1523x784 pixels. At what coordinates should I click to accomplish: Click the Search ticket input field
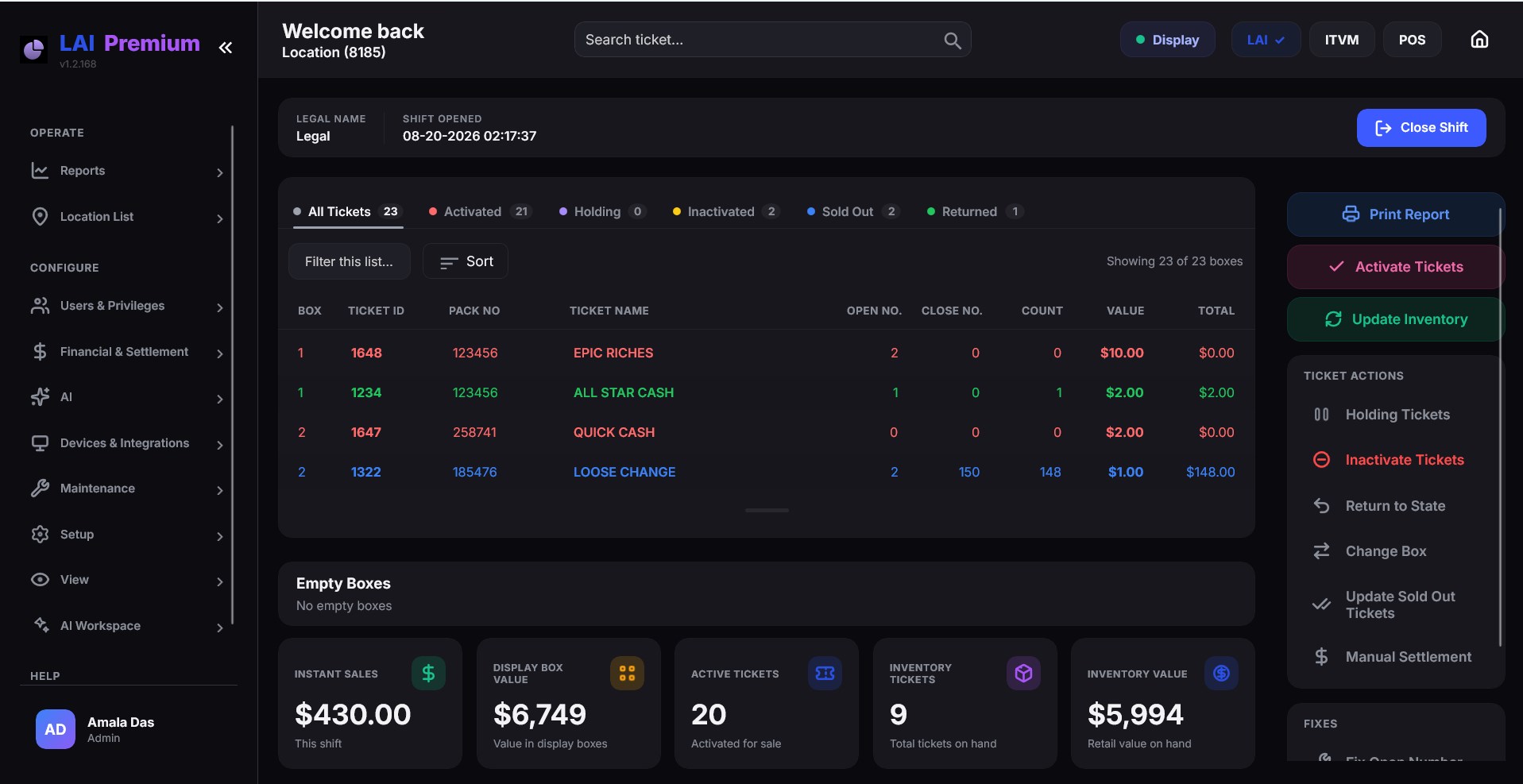tap(772, 40)
